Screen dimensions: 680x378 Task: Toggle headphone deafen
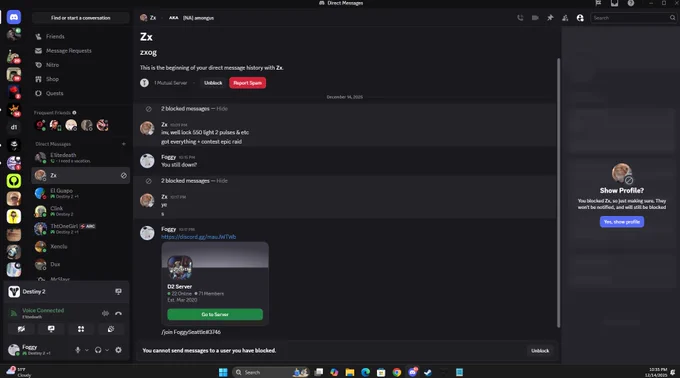tap(98, 350)
